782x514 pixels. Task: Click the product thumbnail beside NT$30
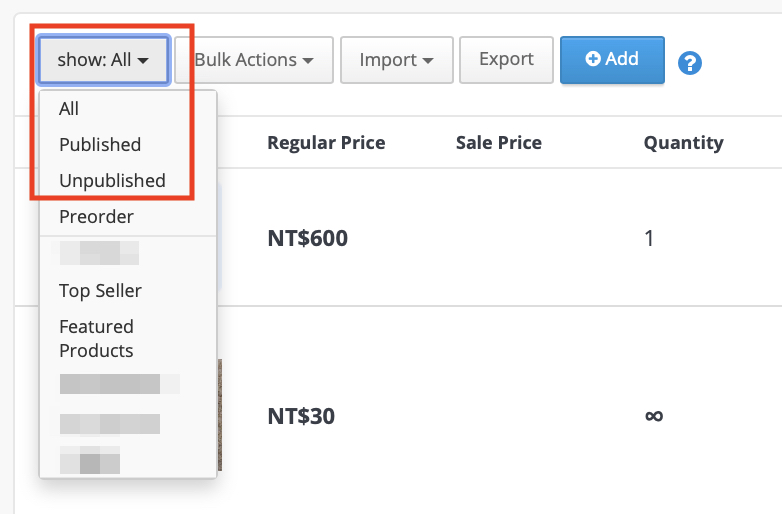(220, 415)
